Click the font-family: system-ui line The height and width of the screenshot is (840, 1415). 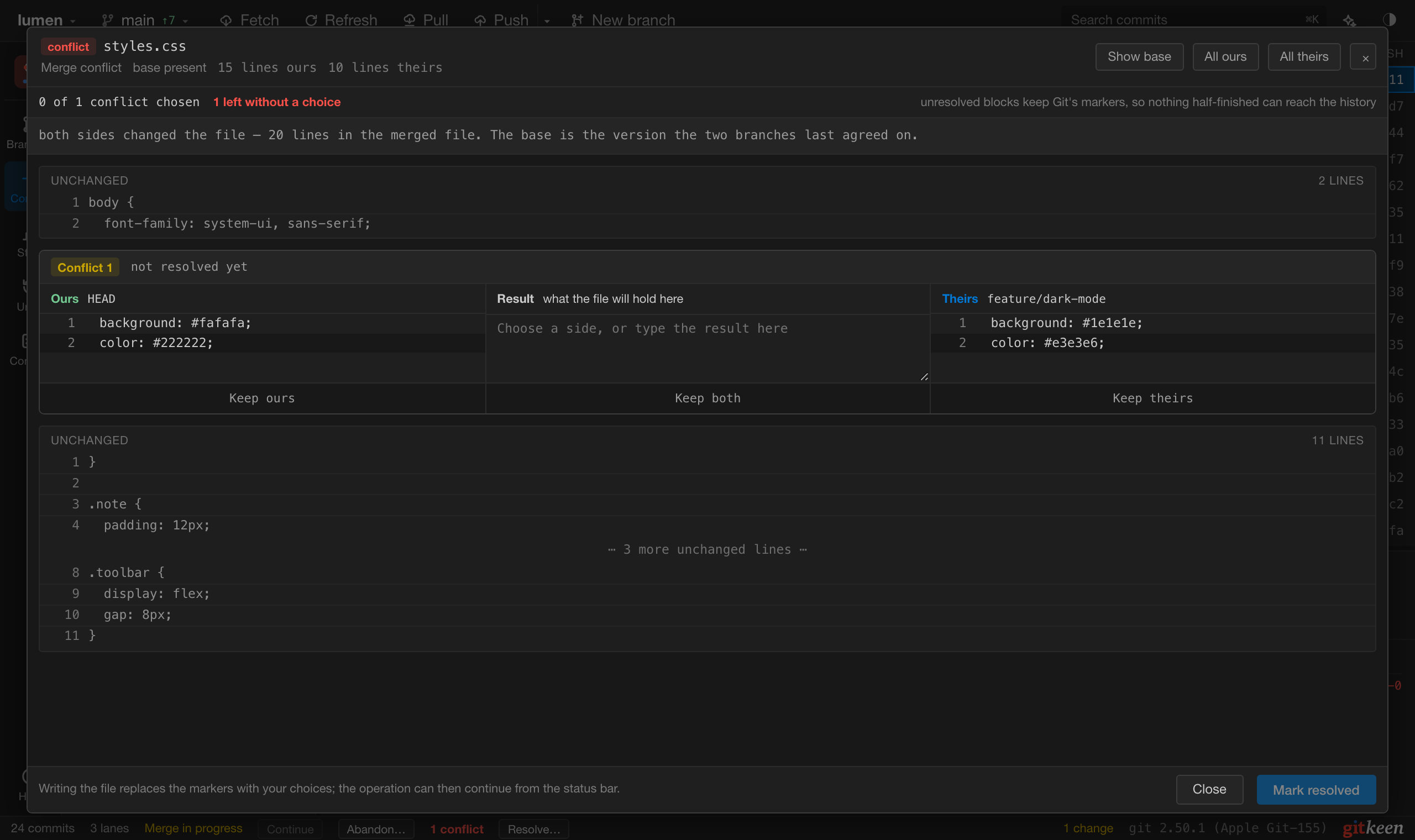coord(707,224)
